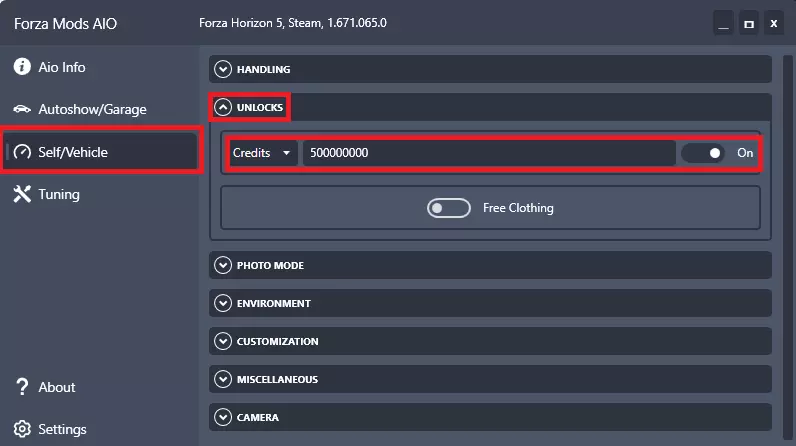Collapse the UNLOCKS section header
Screen dimensions: 796x446
pos(490,107)
